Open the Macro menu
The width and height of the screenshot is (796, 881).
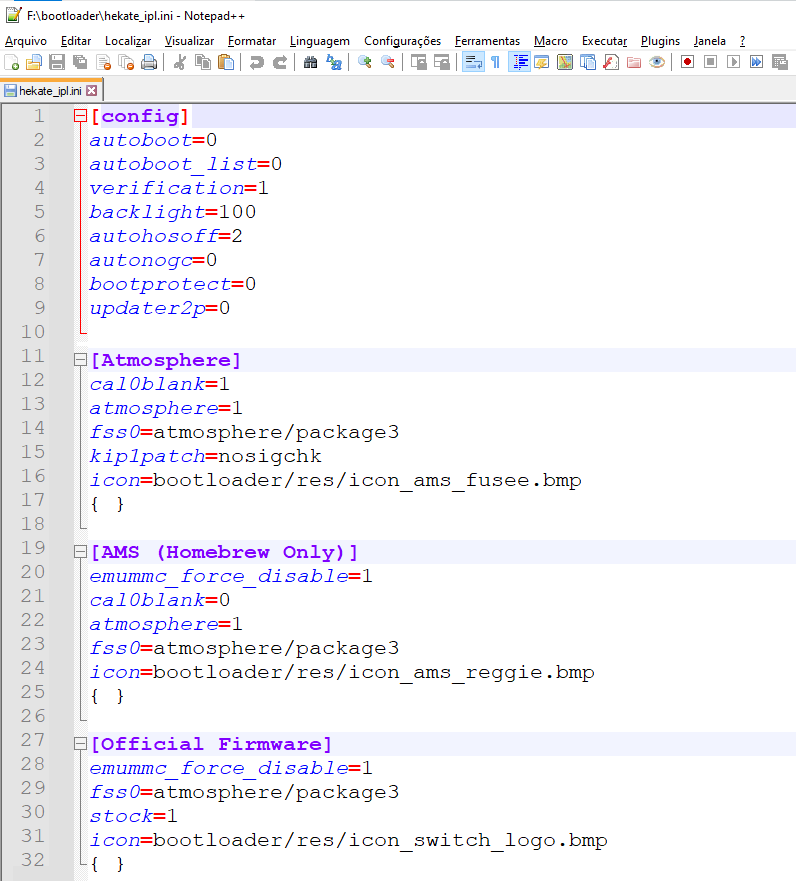point(551,41)
